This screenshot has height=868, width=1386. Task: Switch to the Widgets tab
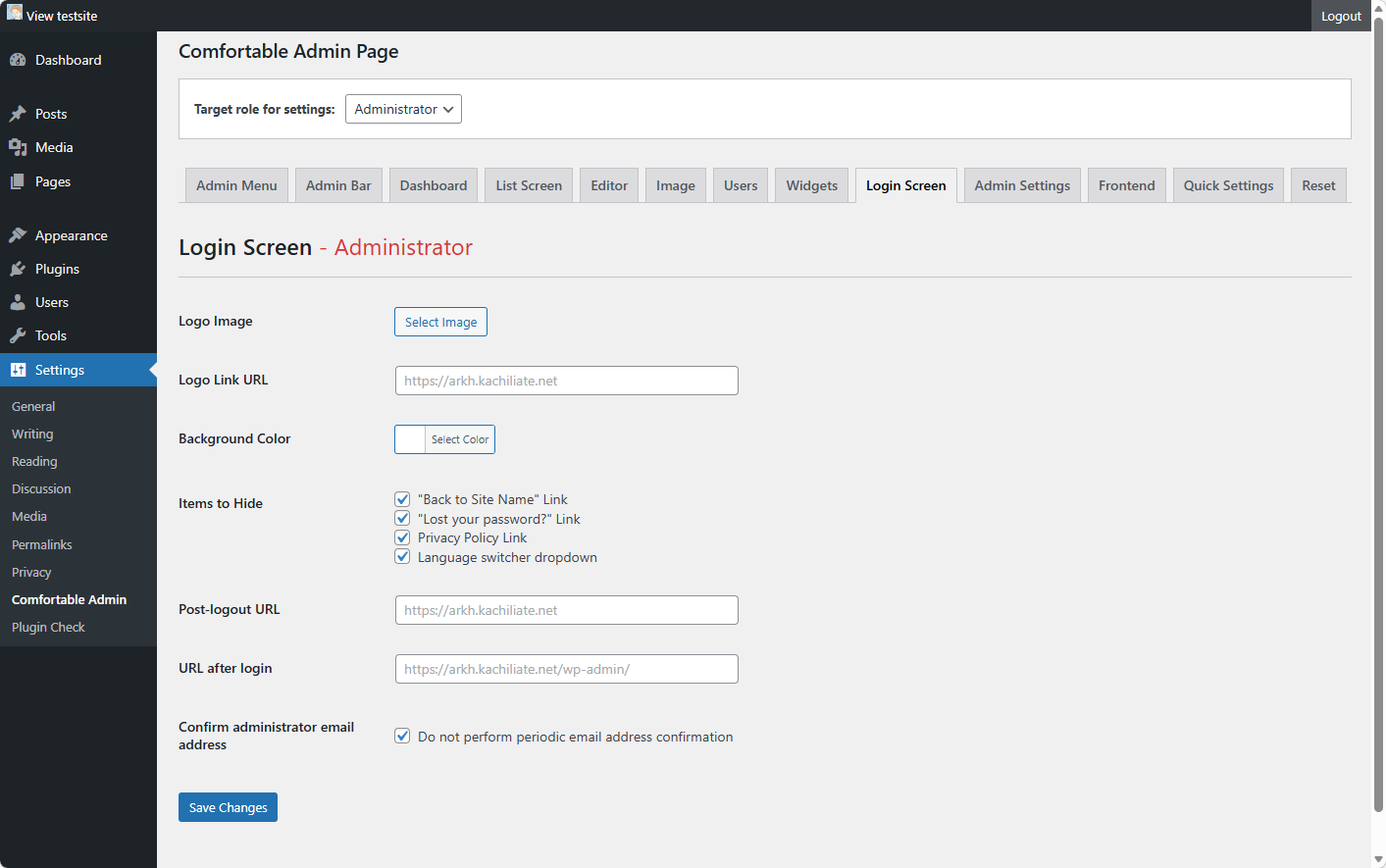[x=812, y=185]
